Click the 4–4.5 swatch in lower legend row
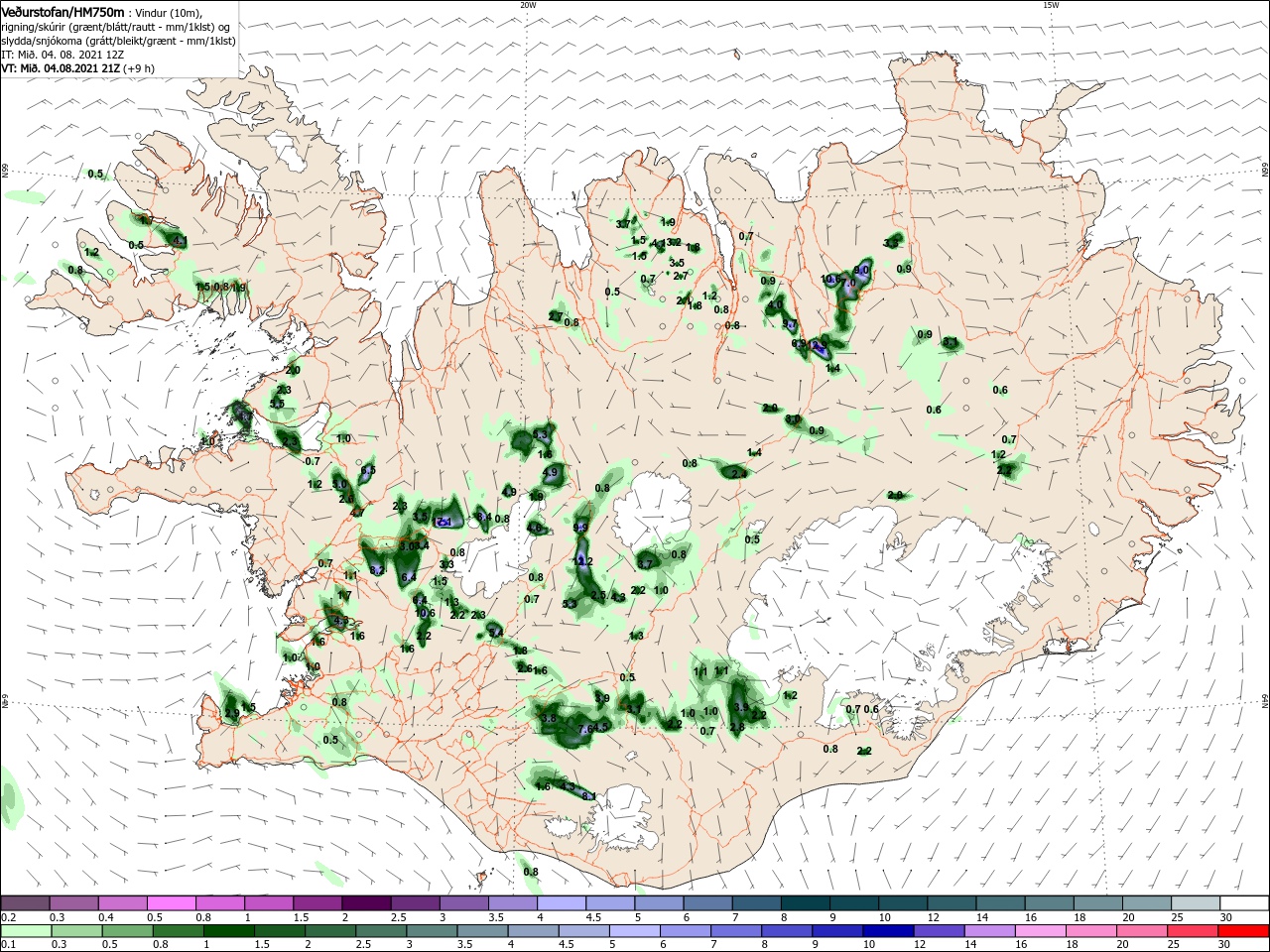 click(532, 931)
